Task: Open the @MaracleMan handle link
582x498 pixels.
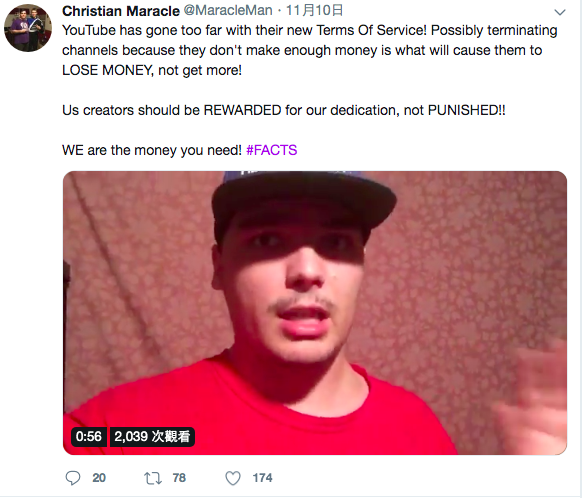Action: 228,11
